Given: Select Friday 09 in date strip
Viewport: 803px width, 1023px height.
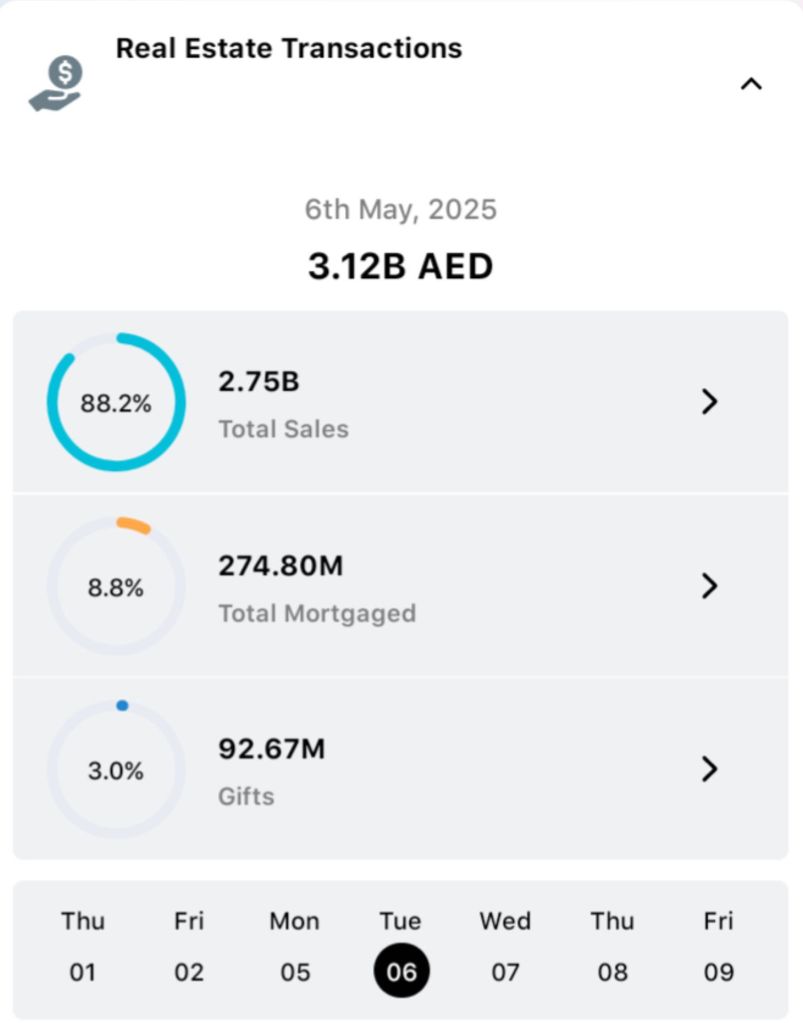Looking at the screenshot, I should (718, 946).
